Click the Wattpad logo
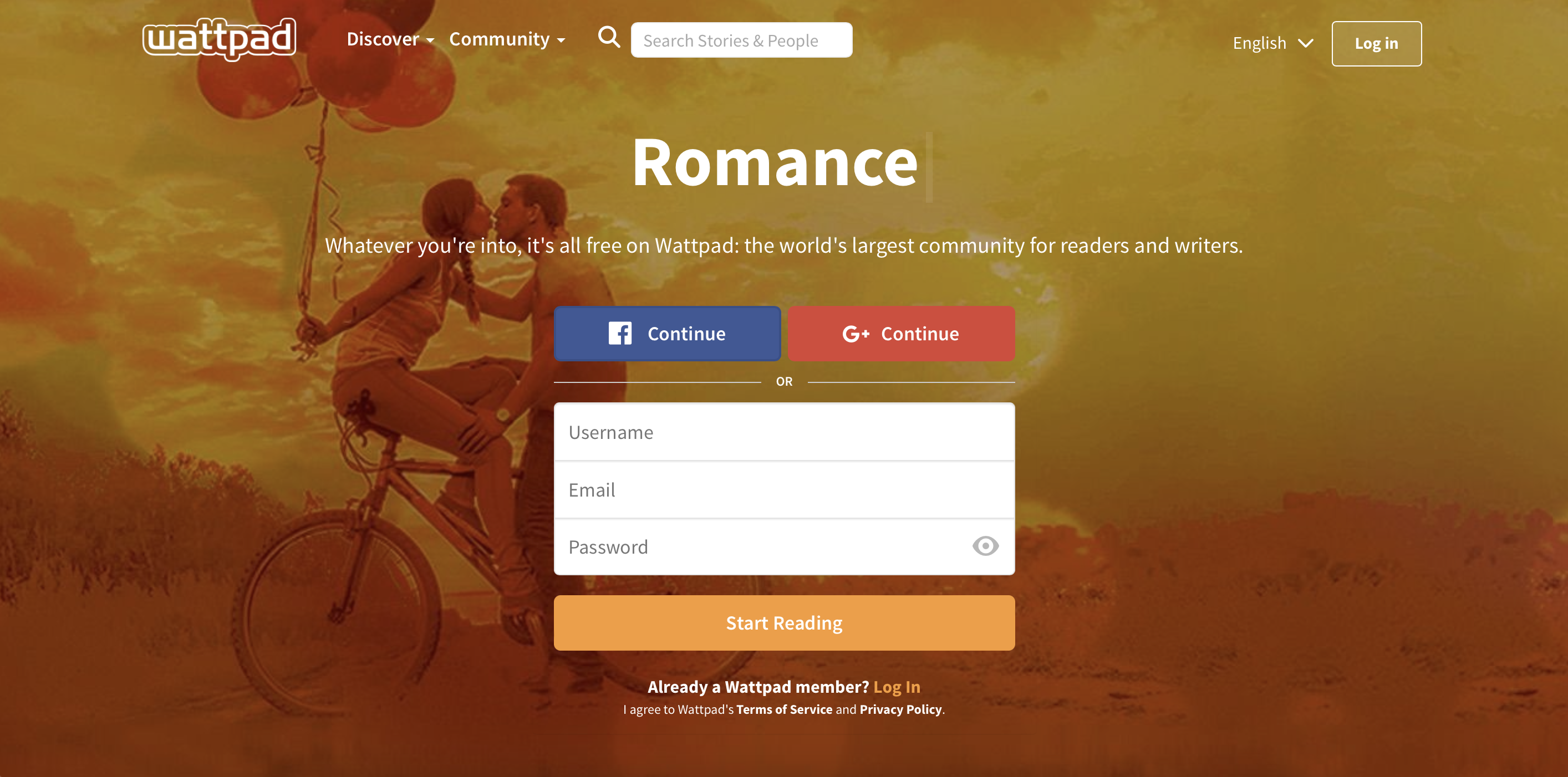The width and height of the screenshot is (1568, 777). 219,39
